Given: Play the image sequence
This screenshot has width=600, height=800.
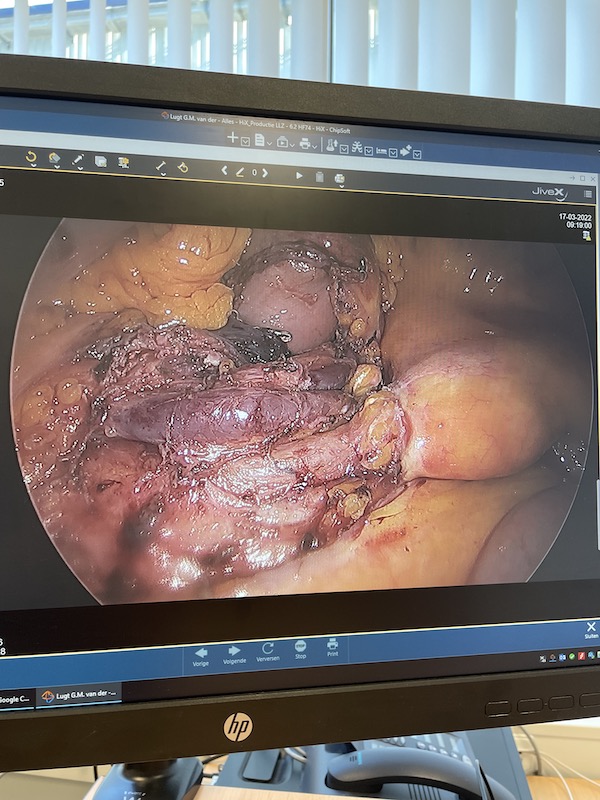Looking at the screenshot, I should (299, 176).
